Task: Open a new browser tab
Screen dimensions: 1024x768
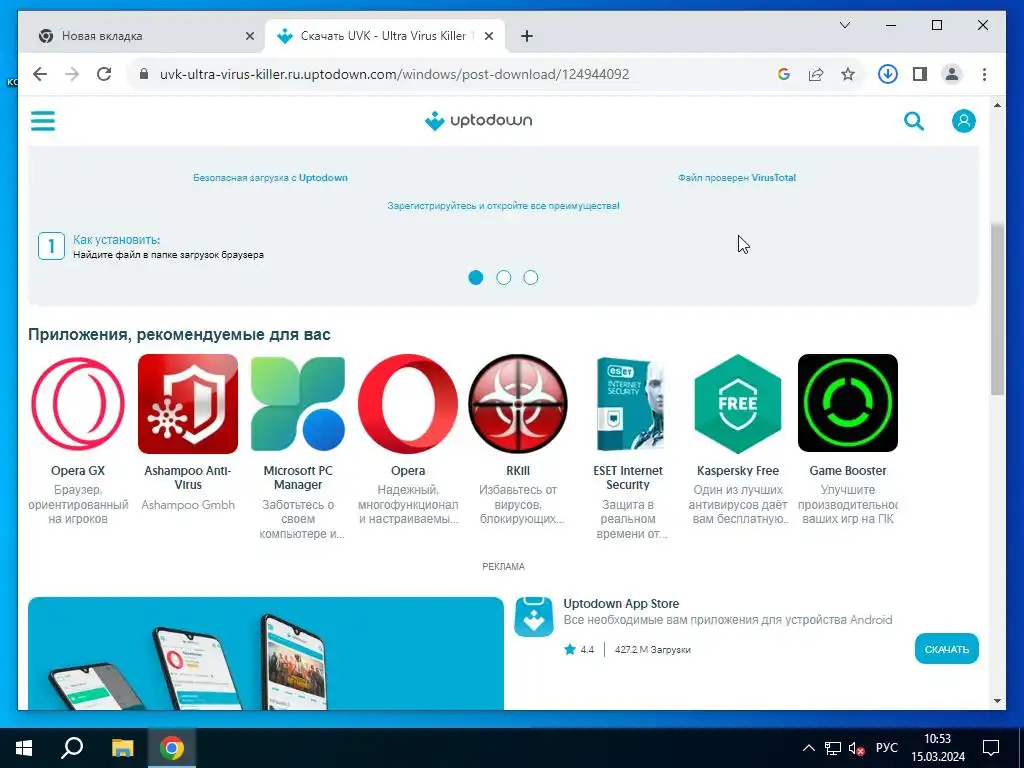Action: pos(526,37)
